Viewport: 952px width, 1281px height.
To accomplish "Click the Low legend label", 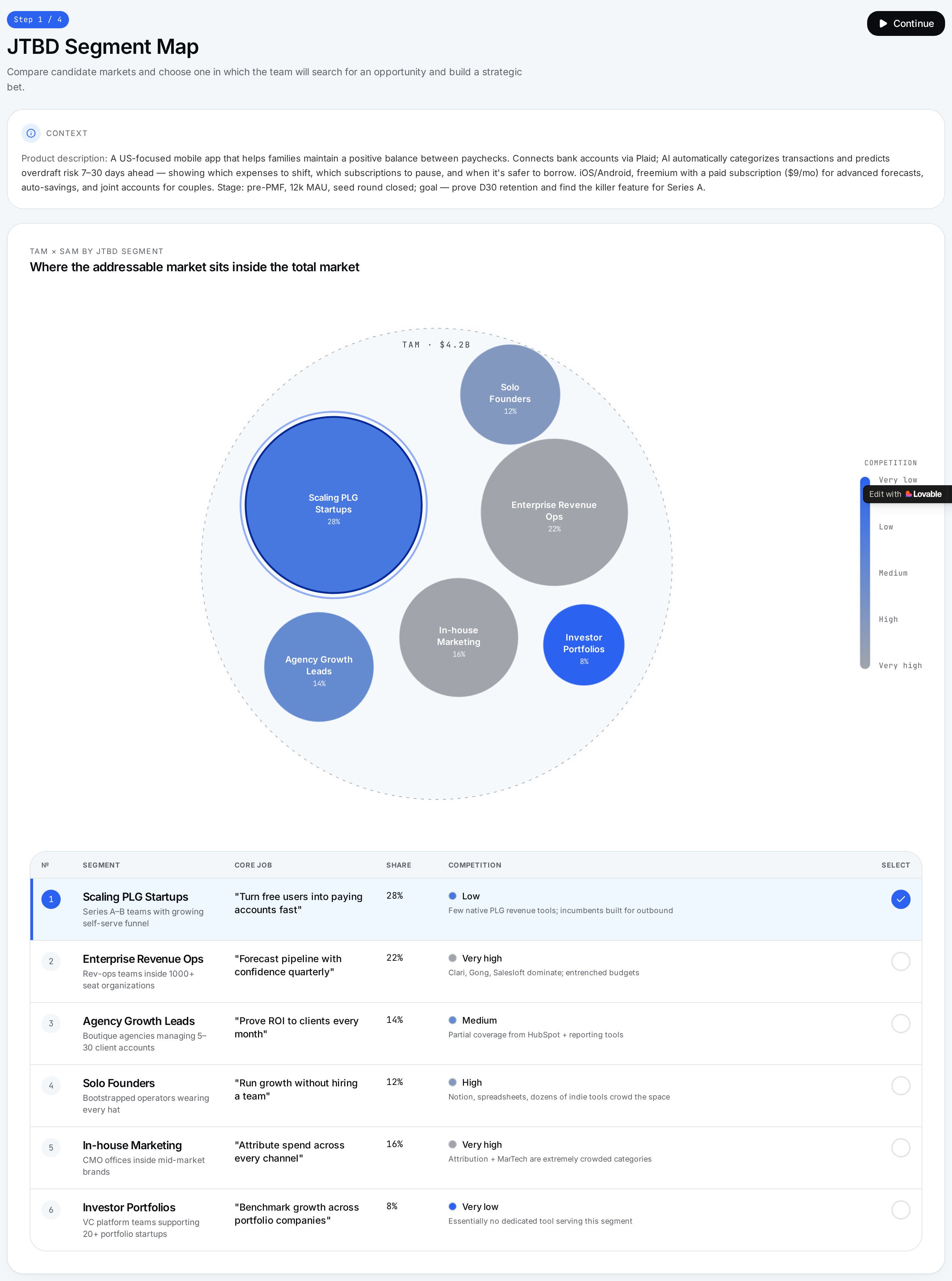I will pyautogui.click(x=886, y=527).
